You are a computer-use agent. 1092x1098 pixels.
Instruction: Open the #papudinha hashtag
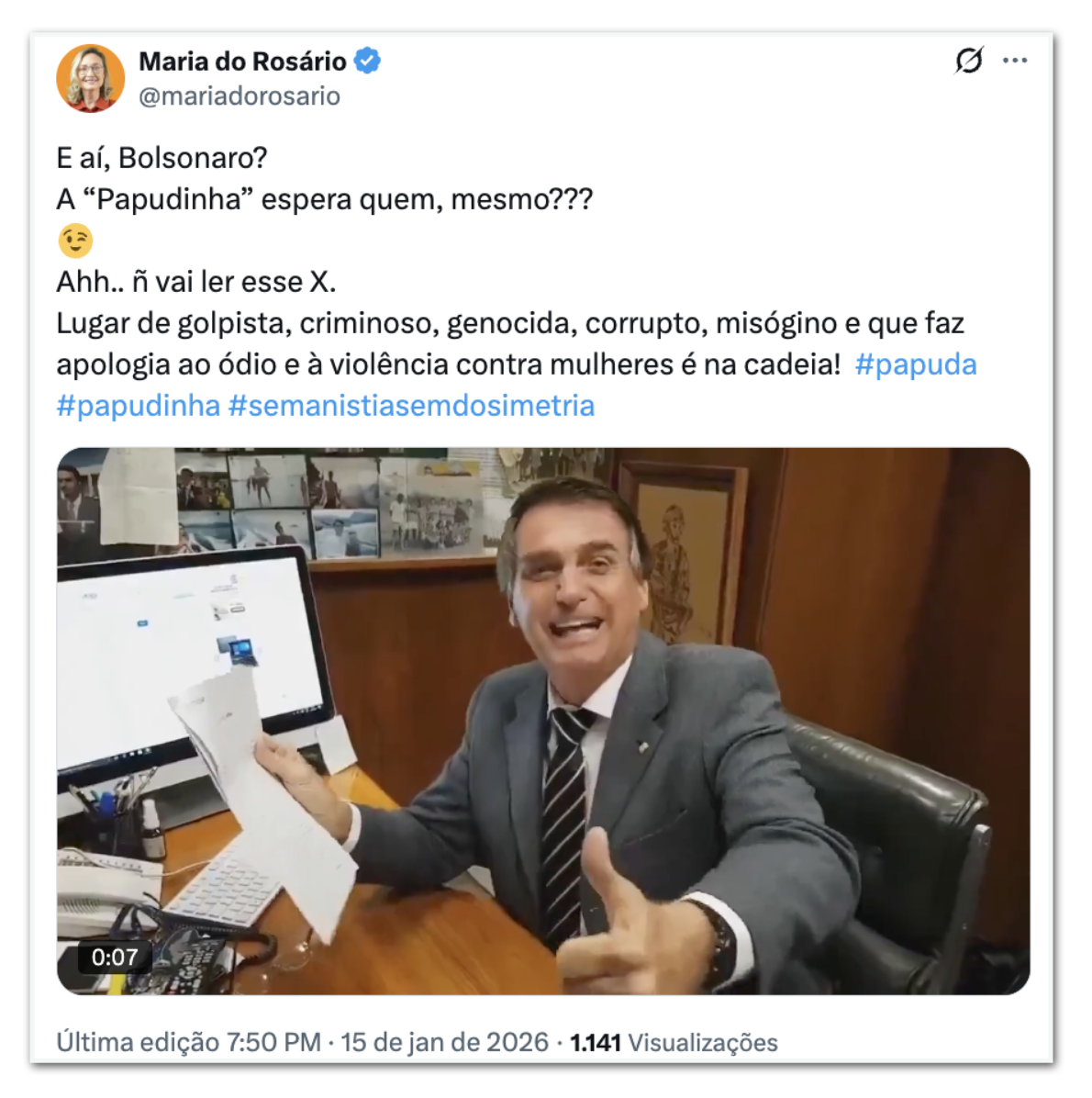tap(139, 406)
